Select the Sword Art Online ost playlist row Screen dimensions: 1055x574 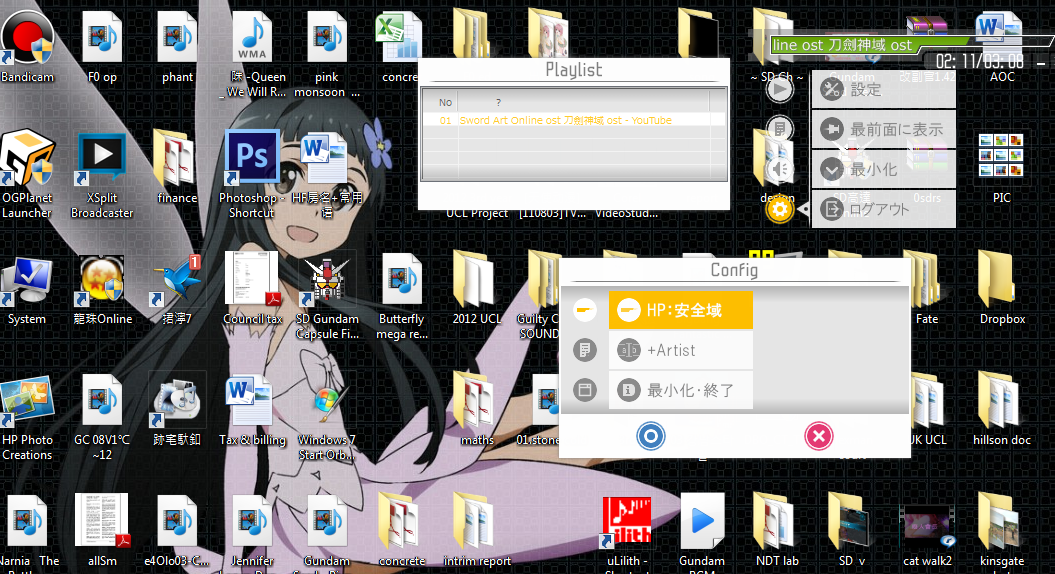point(574,120)
